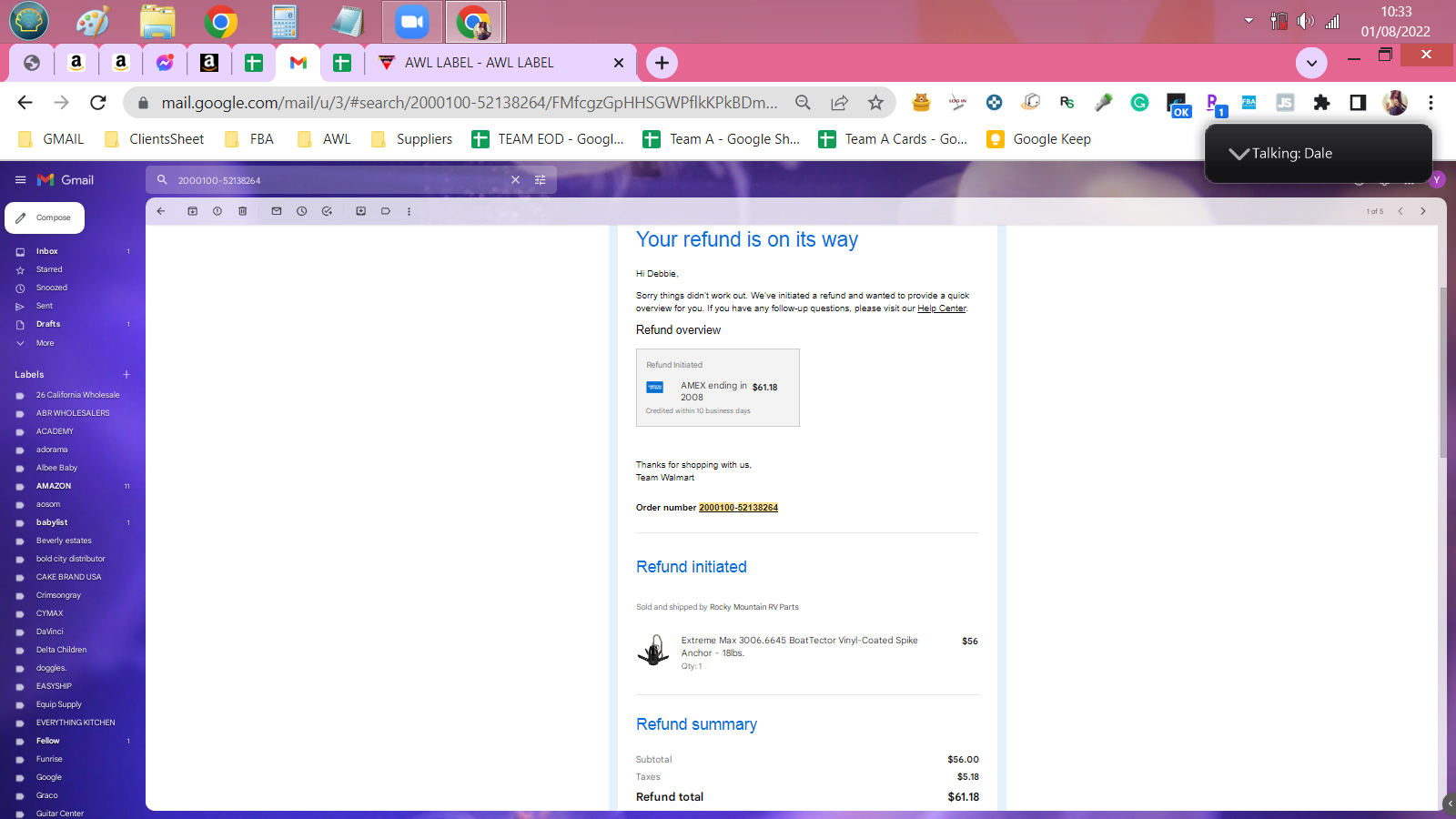The height and width of the screenshot is (819, 1456).
Task: Compose a new email
Action: coord(45,217)
